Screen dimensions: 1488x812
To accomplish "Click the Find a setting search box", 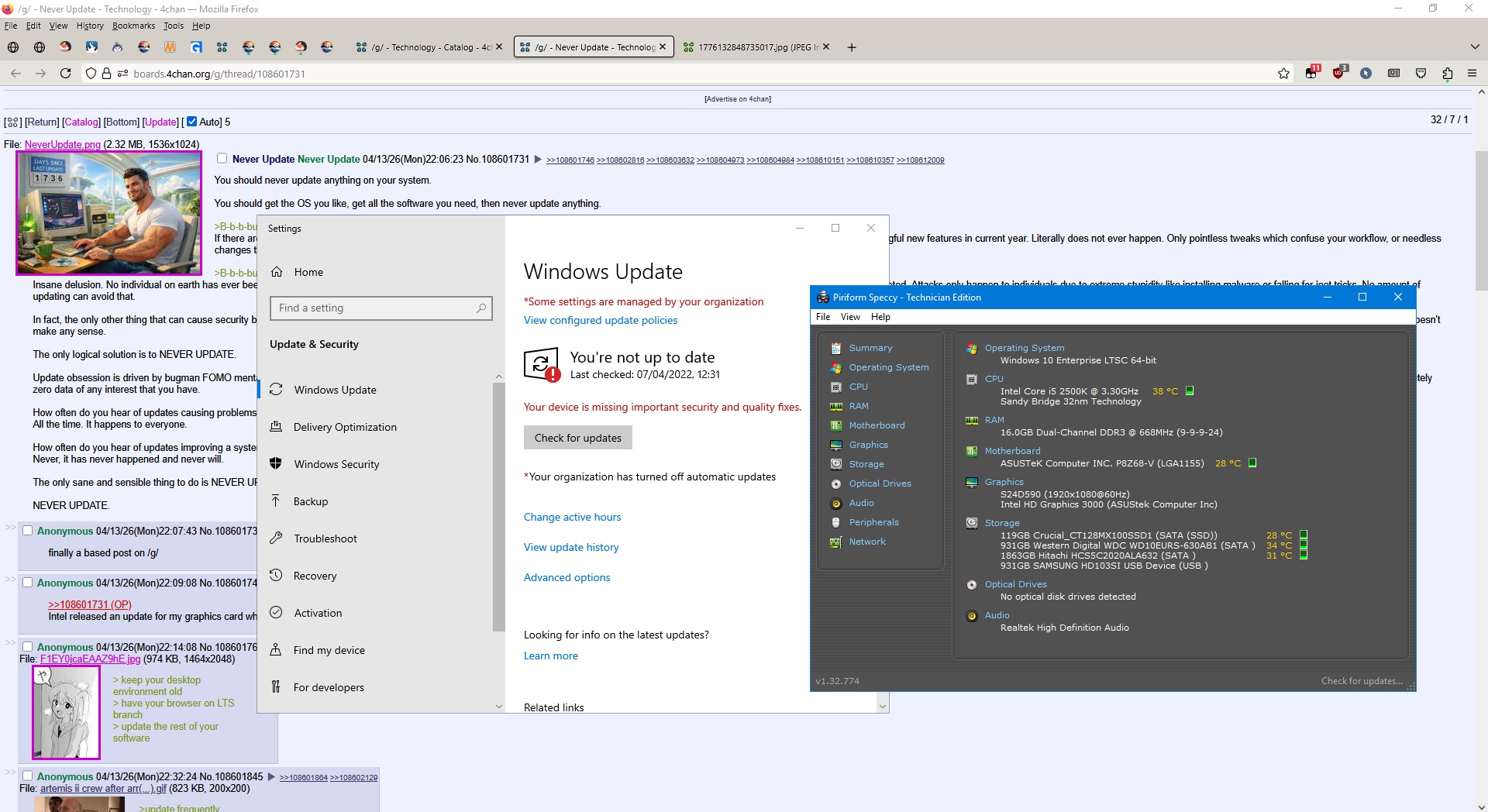I will (381, 308).
